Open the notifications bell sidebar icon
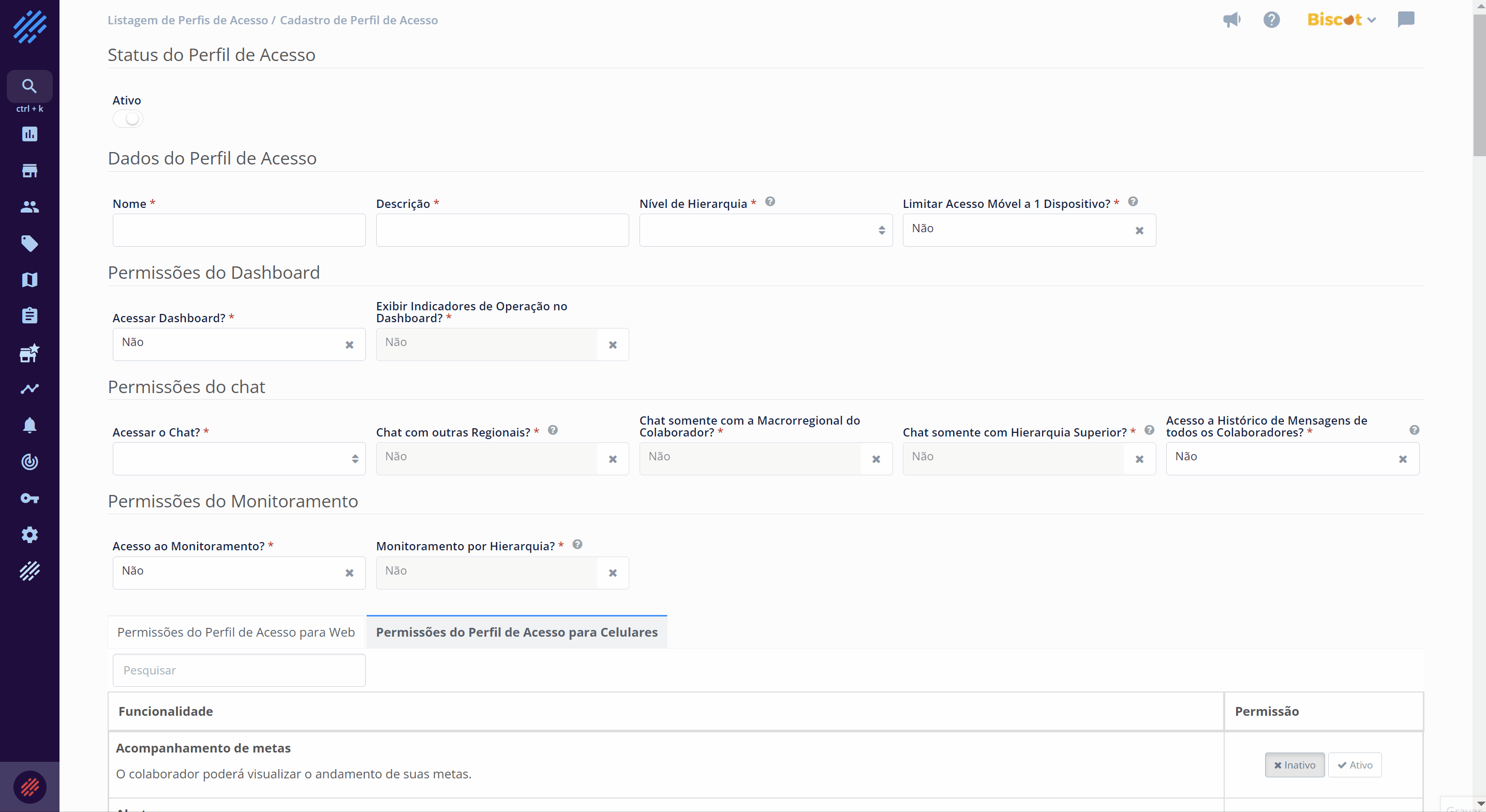This screenshot has height=812, width=1486. (x=29, y=426)
